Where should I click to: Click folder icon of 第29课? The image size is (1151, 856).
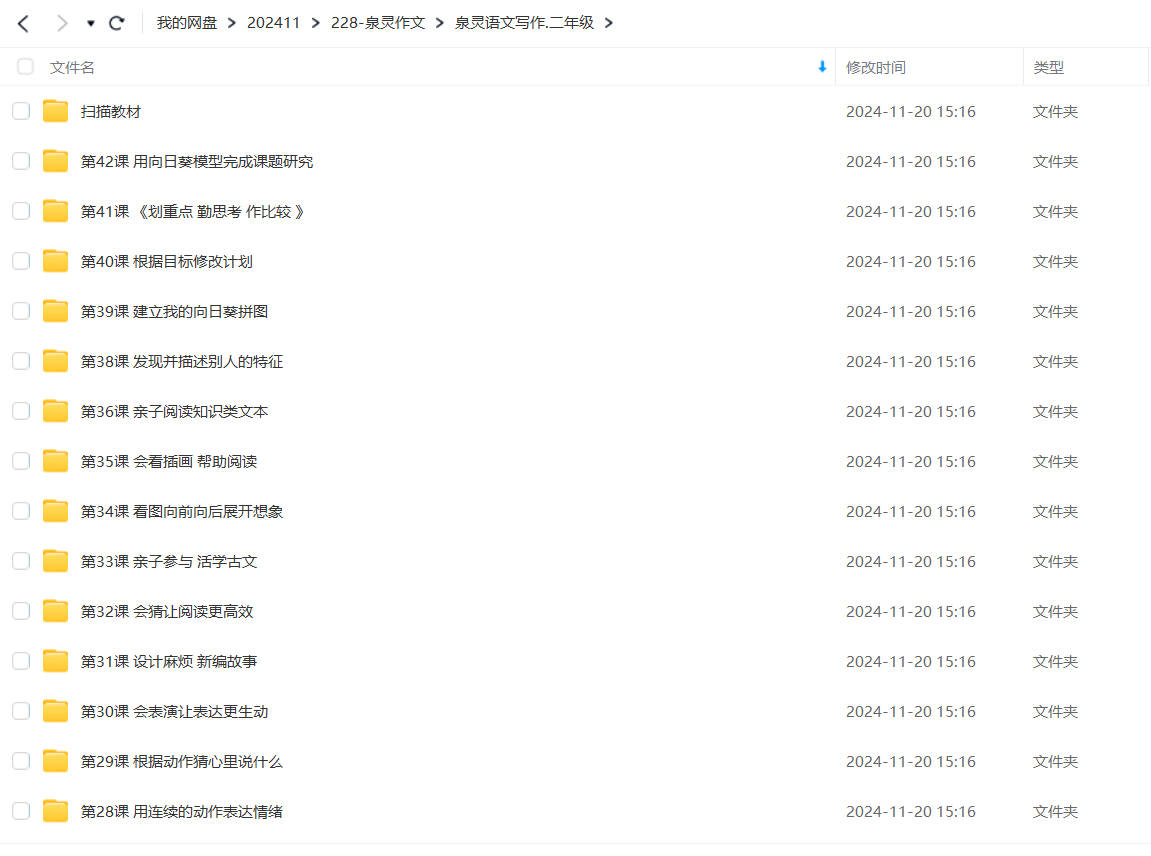click(55, 761)
